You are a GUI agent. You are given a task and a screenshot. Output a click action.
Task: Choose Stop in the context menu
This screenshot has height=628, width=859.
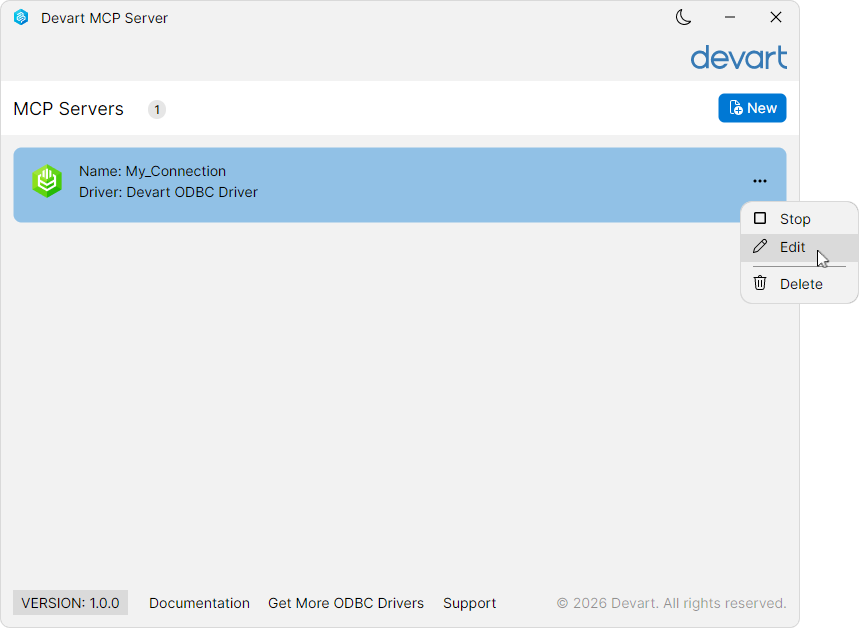[799, 219]
